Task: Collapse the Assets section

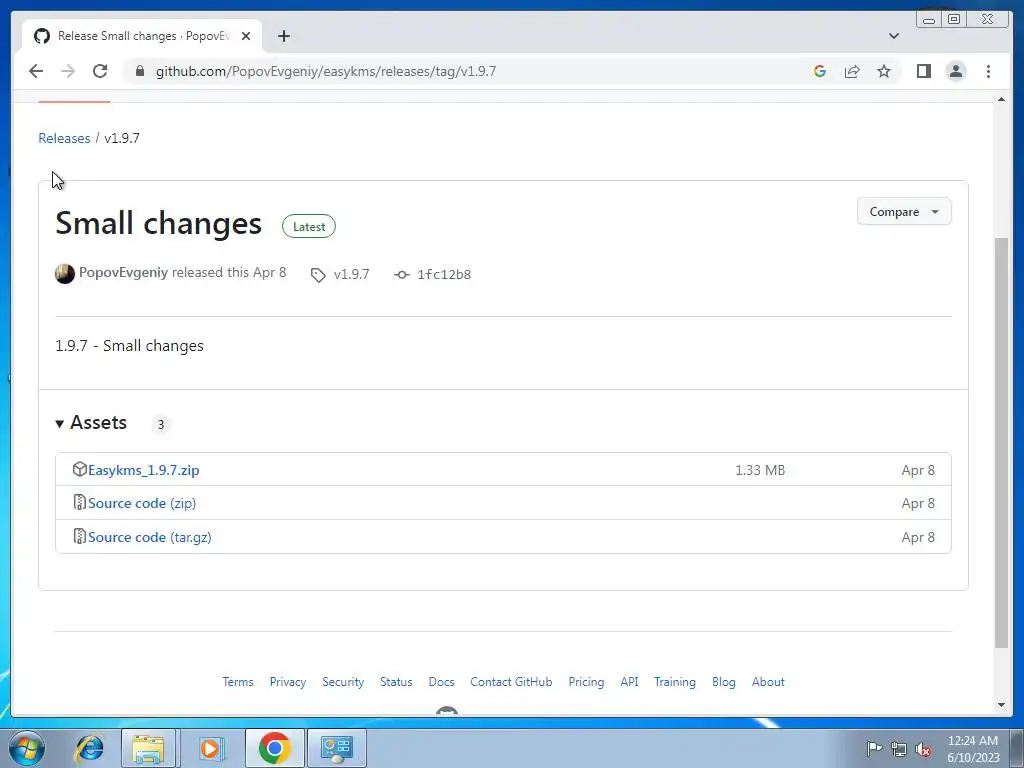Action: [x=91, y=423]
